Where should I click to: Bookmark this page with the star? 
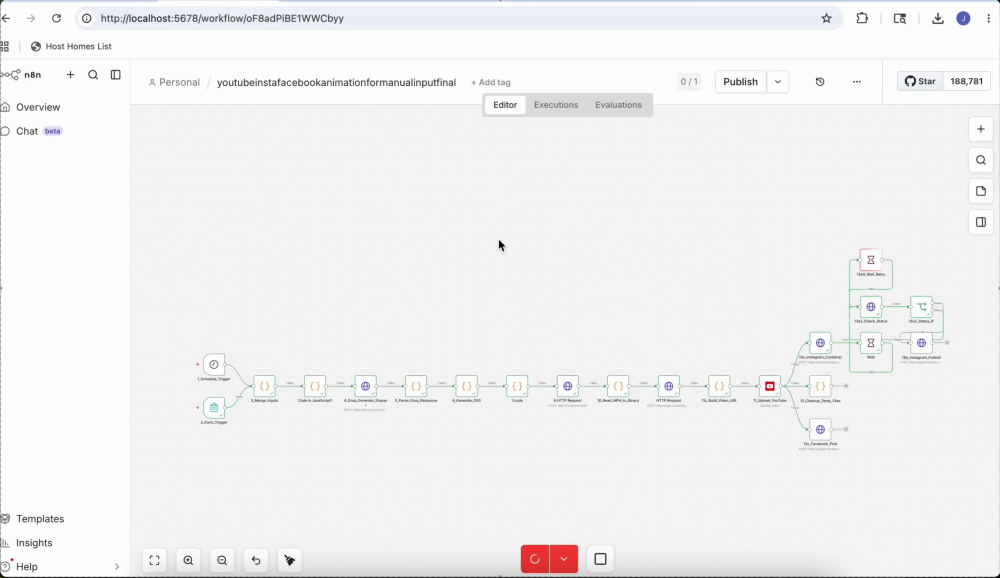pos(827,19)
